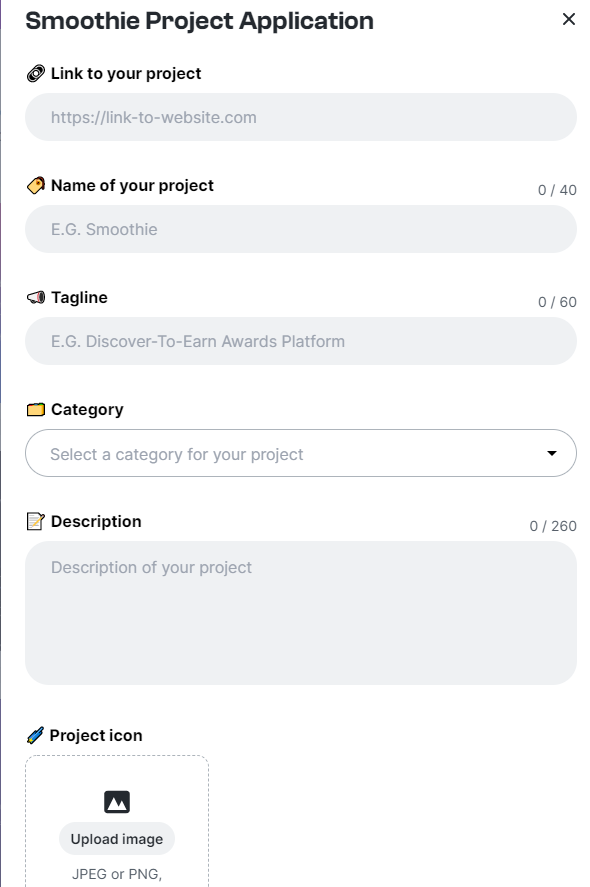Click the Link to your project label
The height and width of the screenshot is (887, 590).
pyautogui.click(x=126, y=74)
